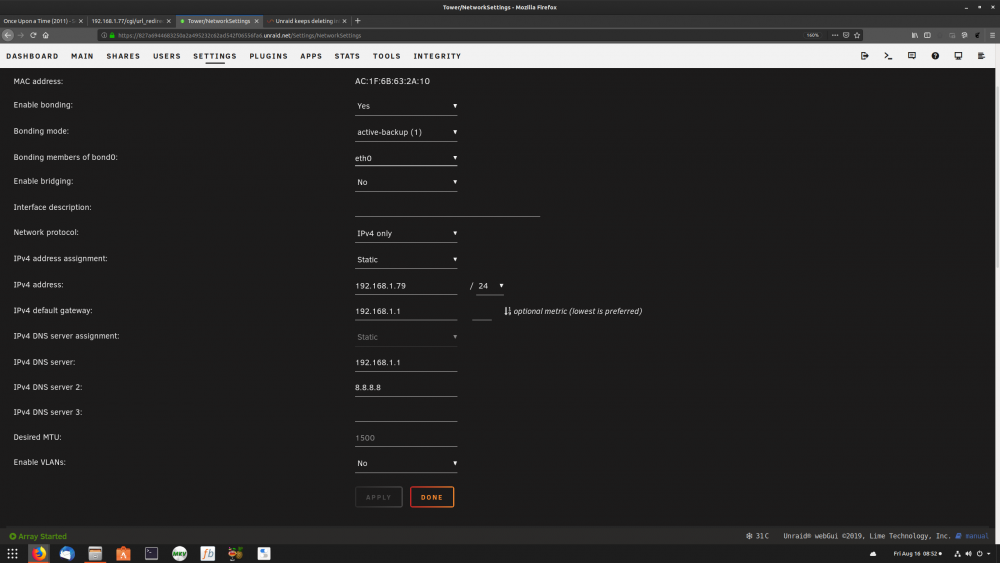The width and height of the screenshot is (1000, 563).
Task: Open new browser tab plus button
Action: [357, 21]
